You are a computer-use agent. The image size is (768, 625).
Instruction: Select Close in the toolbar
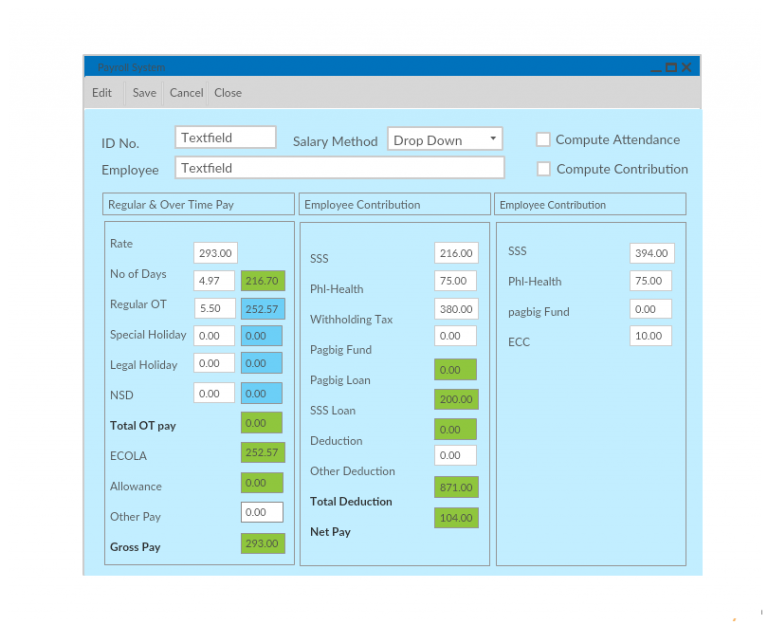(x=228, y=93)
